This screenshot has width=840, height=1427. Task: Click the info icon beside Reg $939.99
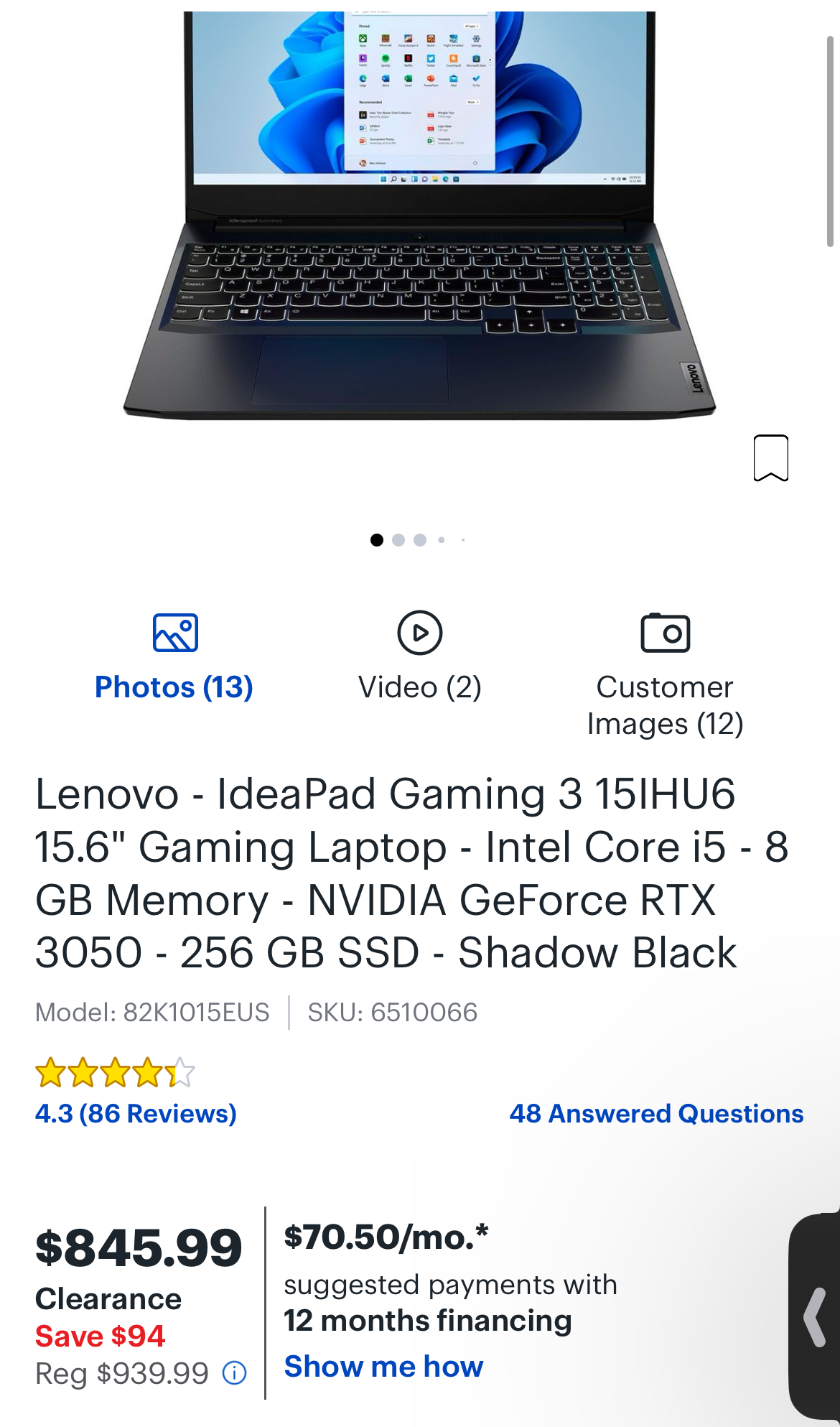tap(235, 1373)
